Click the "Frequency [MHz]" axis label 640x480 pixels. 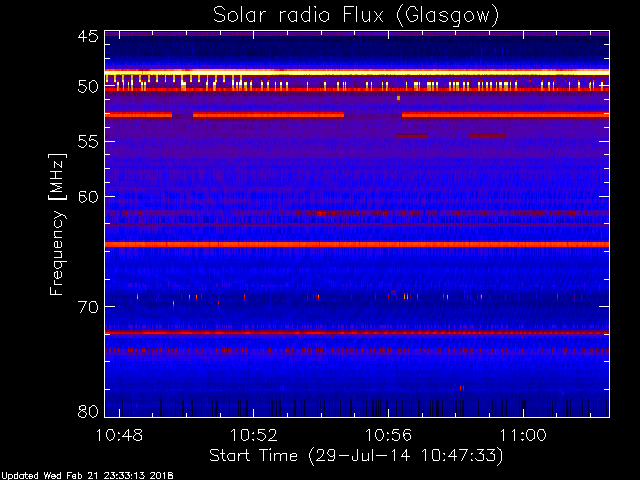point(57,224)
